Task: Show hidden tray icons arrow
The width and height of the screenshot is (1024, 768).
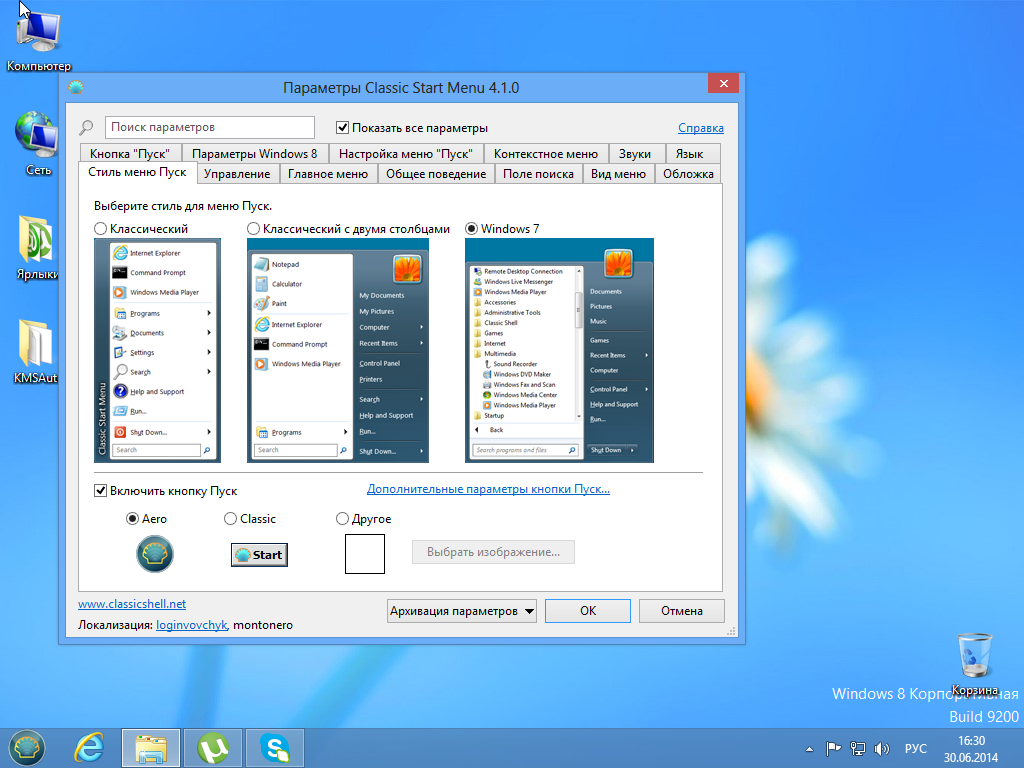Action: [809, 749]
